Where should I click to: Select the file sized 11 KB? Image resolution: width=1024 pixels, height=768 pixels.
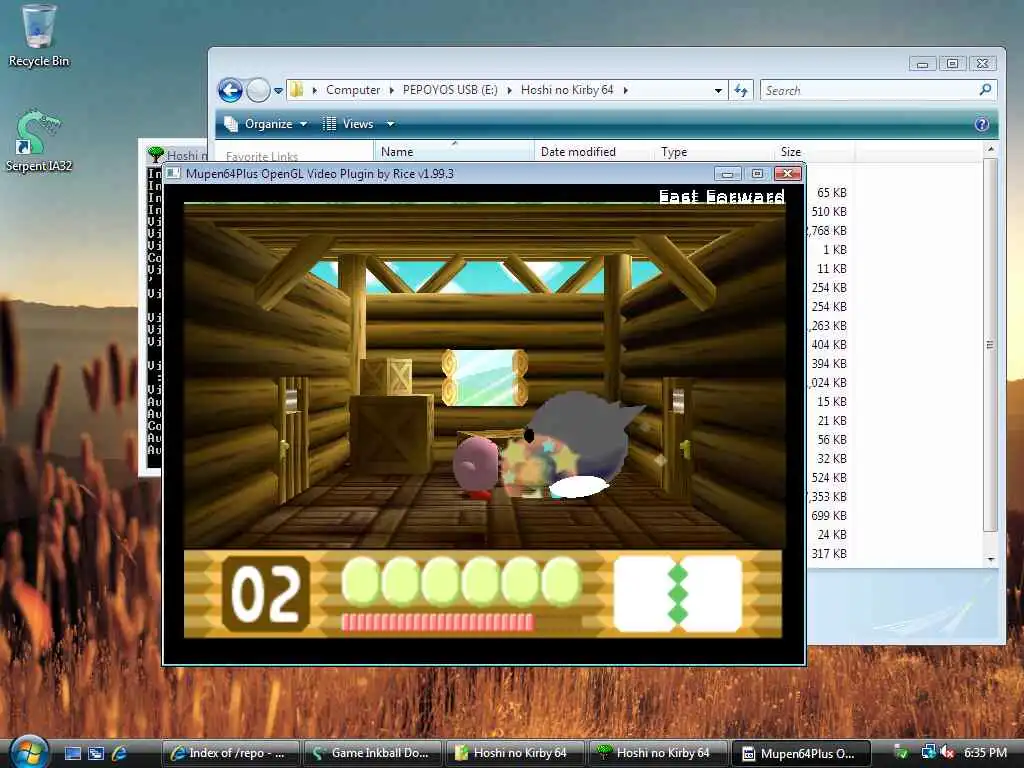tap(831, 268)
